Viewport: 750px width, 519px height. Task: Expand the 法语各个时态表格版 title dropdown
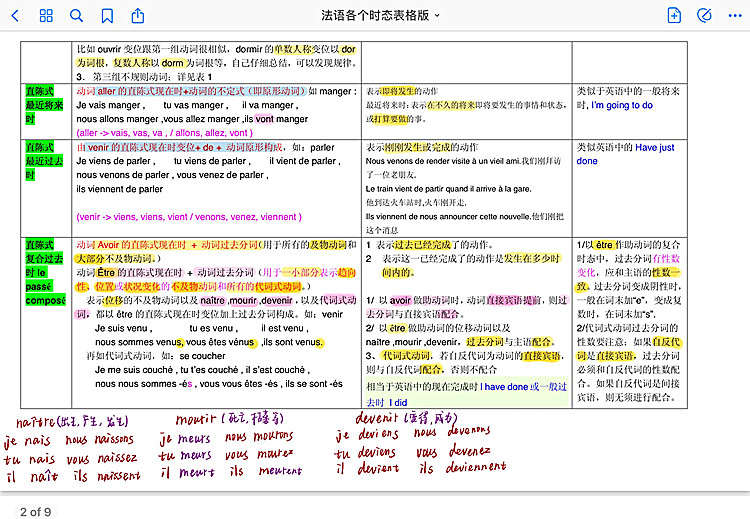381,16
